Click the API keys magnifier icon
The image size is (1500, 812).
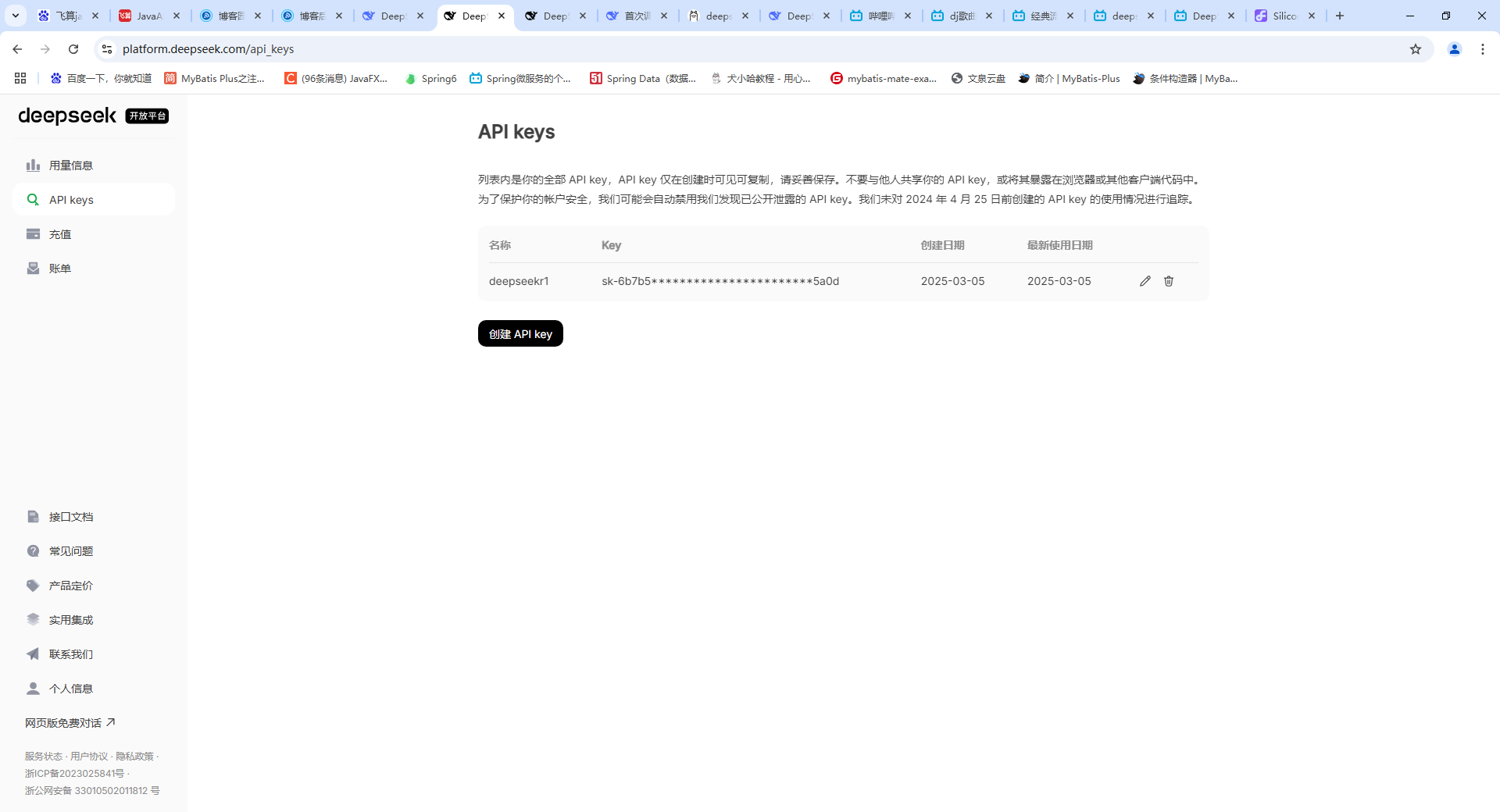(x=33, y=200)
